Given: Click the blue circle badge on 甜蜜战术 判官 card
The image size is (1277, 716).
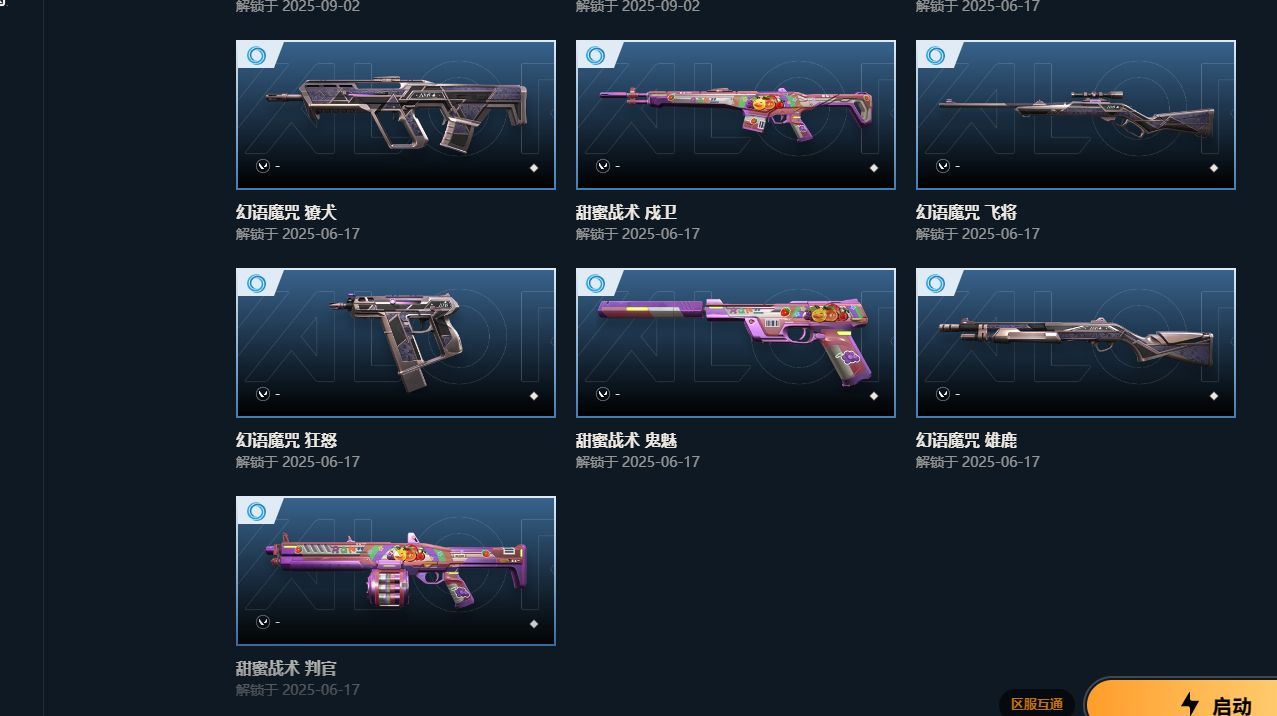Looking at the screenshot, I should tap(256, 512).
